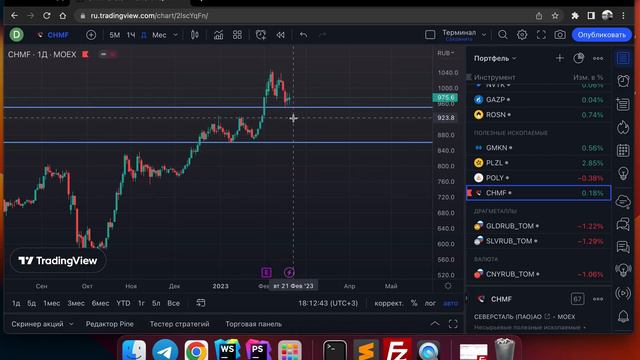Screen dimensions: 640x360
Task: Toggle the percent scale mode
Action: coord(414,303)
